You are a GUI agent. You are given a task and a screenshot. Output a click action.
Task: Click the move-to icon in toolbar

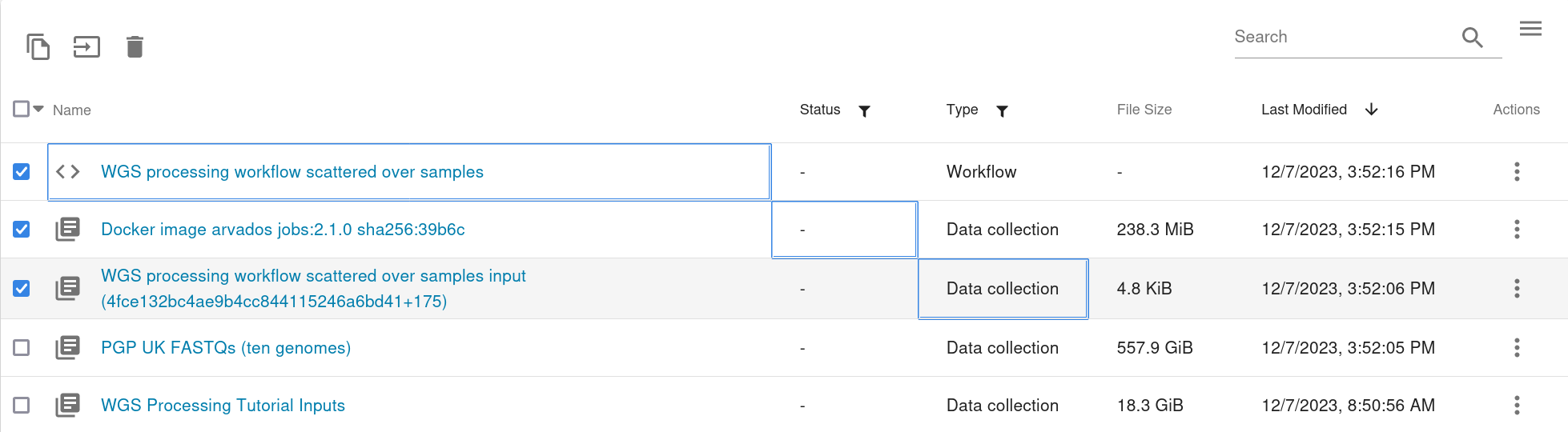point(86,46)
